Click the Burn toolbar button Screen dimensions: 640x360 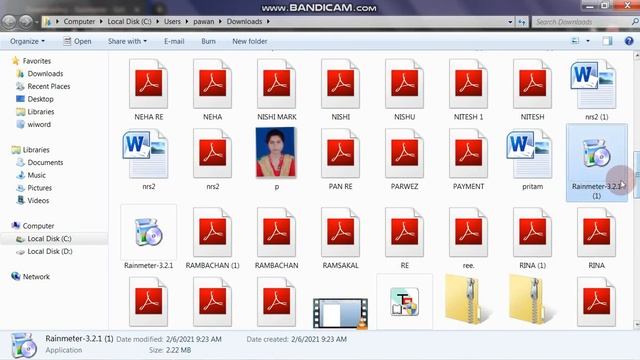coord(208,41)
